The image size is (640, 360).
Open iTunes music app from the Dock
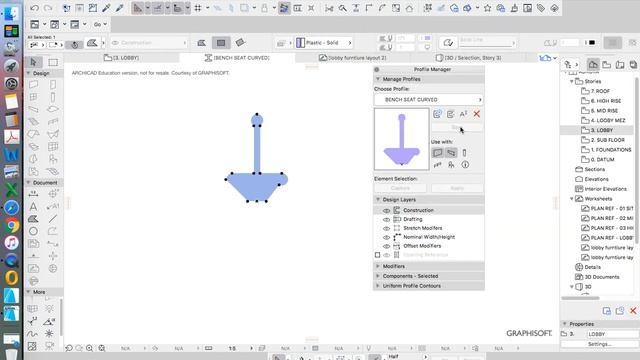(x=11, y=242)
